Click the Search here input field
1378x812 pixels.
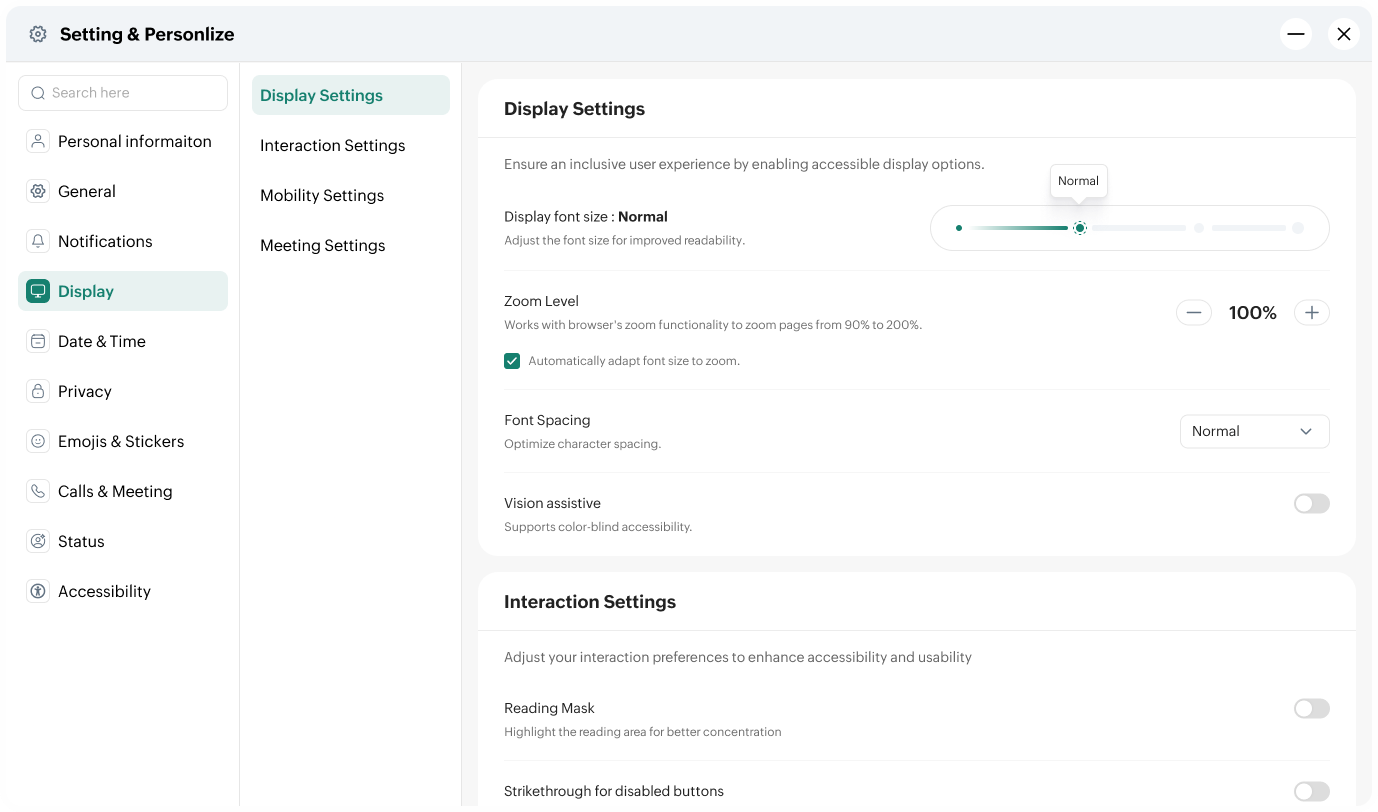(123, 93)
